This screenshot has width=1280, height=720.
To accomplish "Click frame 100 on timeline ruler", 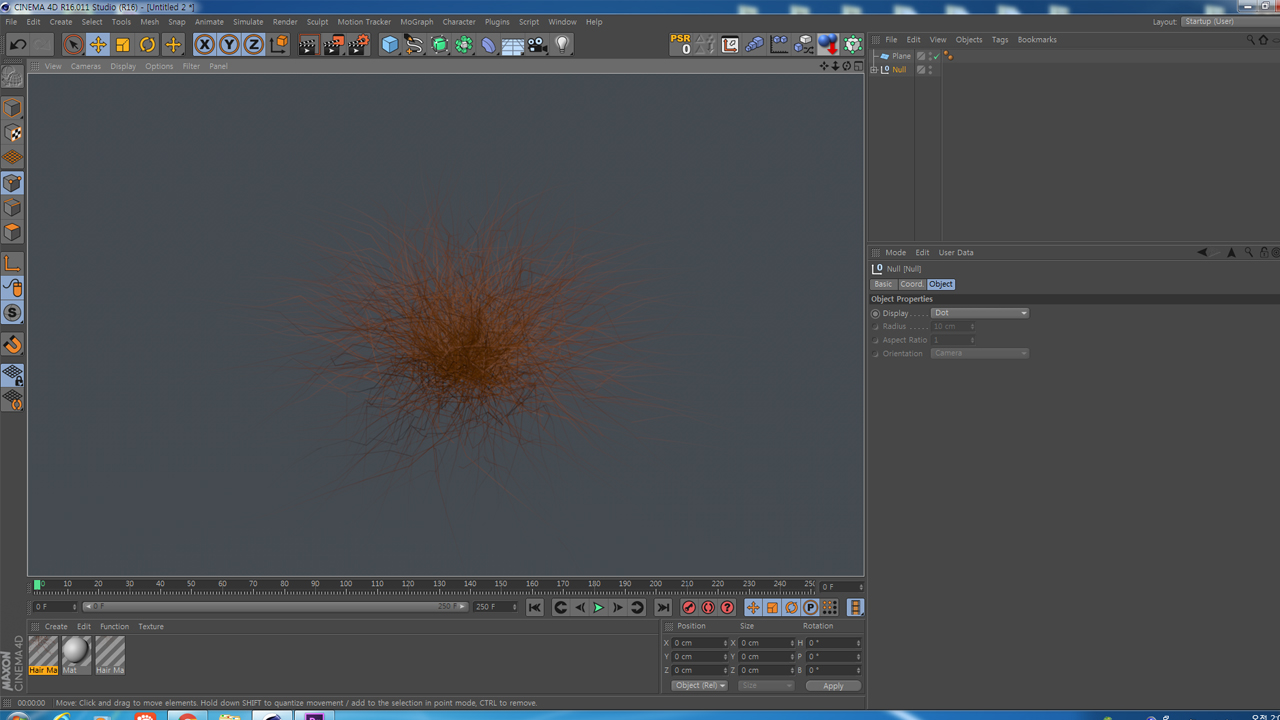I will coord(346,584).
